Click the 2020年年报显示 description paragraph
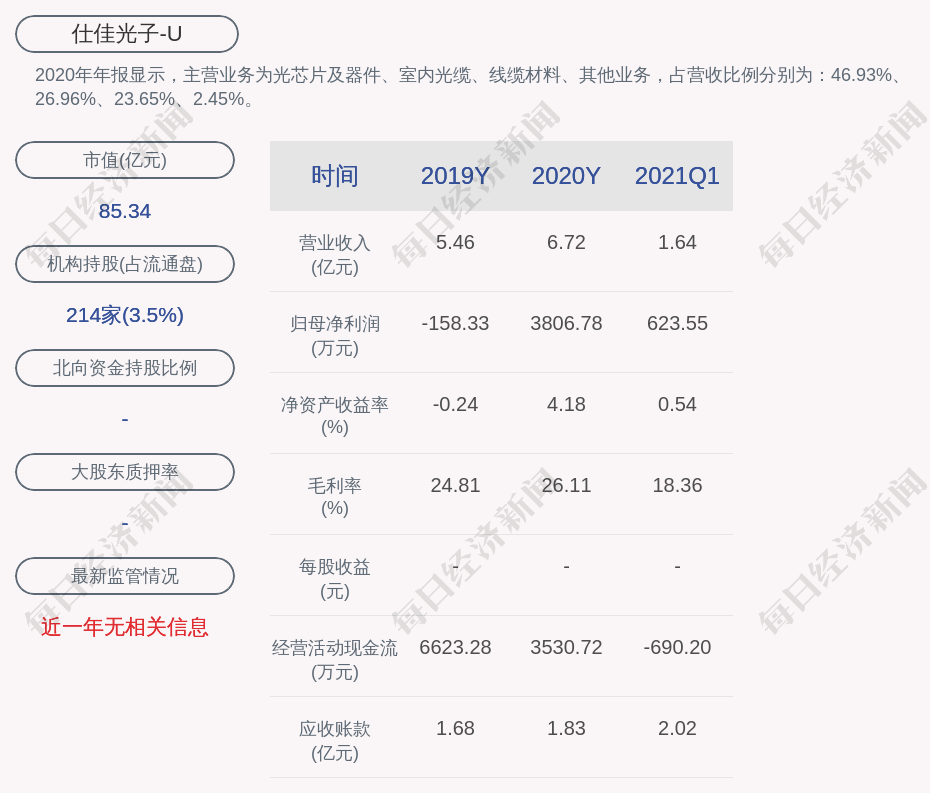This screenshot has width=930, height=793. [469, 87]
